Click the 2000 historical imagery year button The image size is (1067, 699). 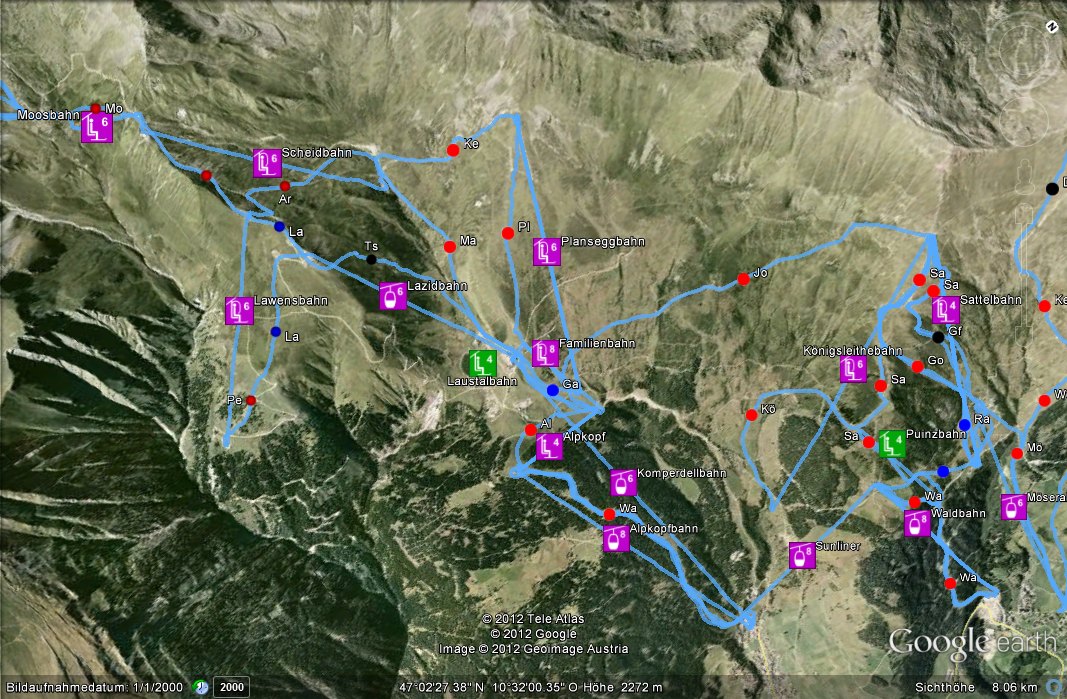click(231, 687)
